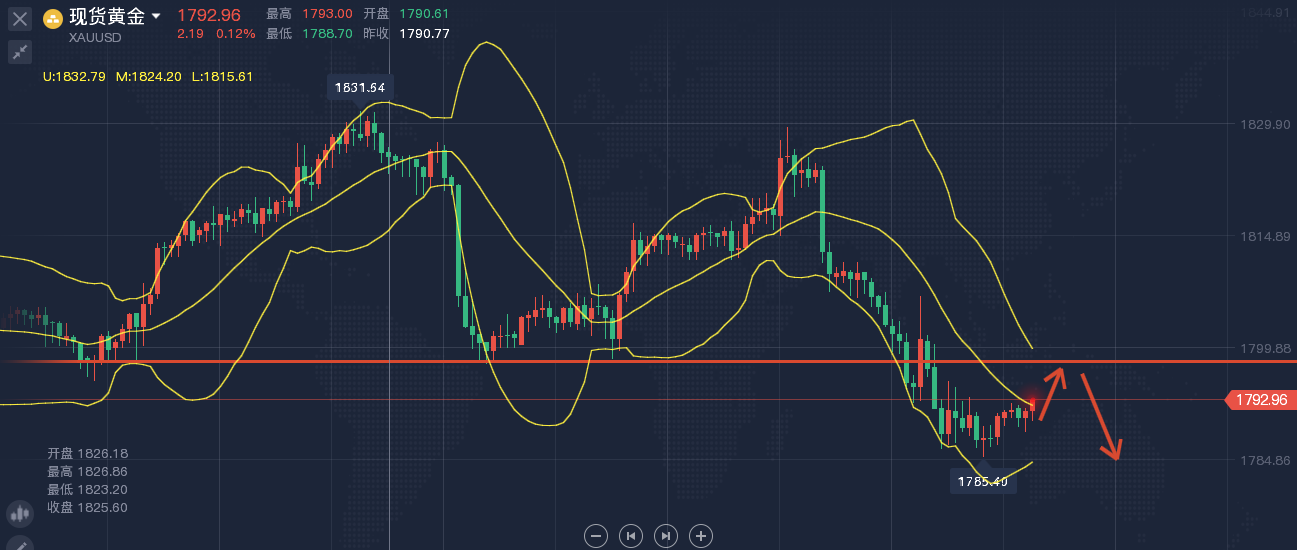Screen dimensions: 1297x550
Task: Click the crosshair 收盘 1825.60 readout
Action: 88,507
